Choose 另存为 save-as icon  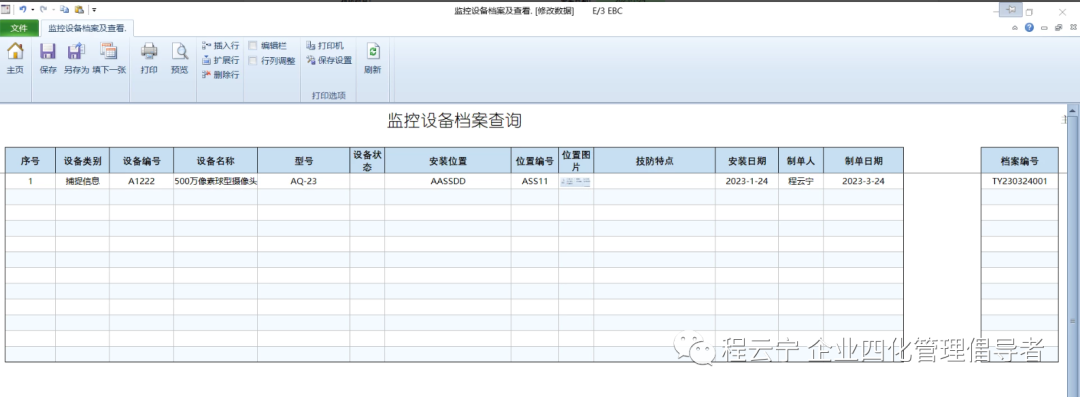(x=76, y=58)
